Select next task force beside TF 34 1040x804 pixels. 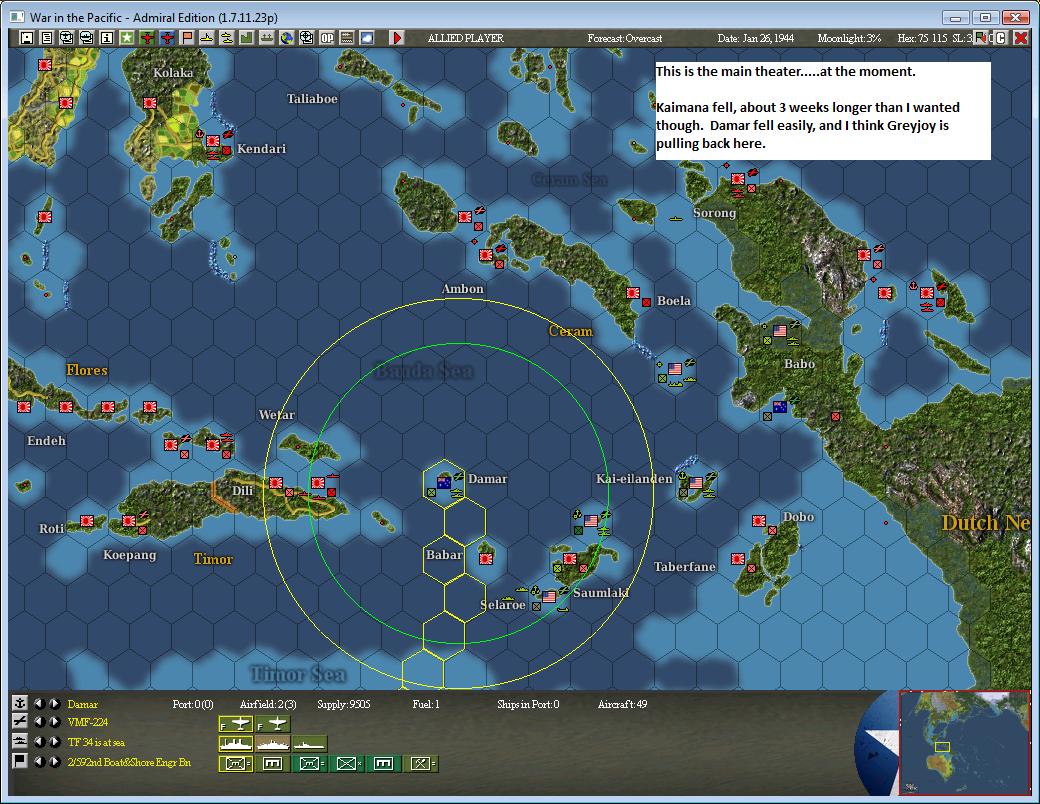(x=54, y=742)
